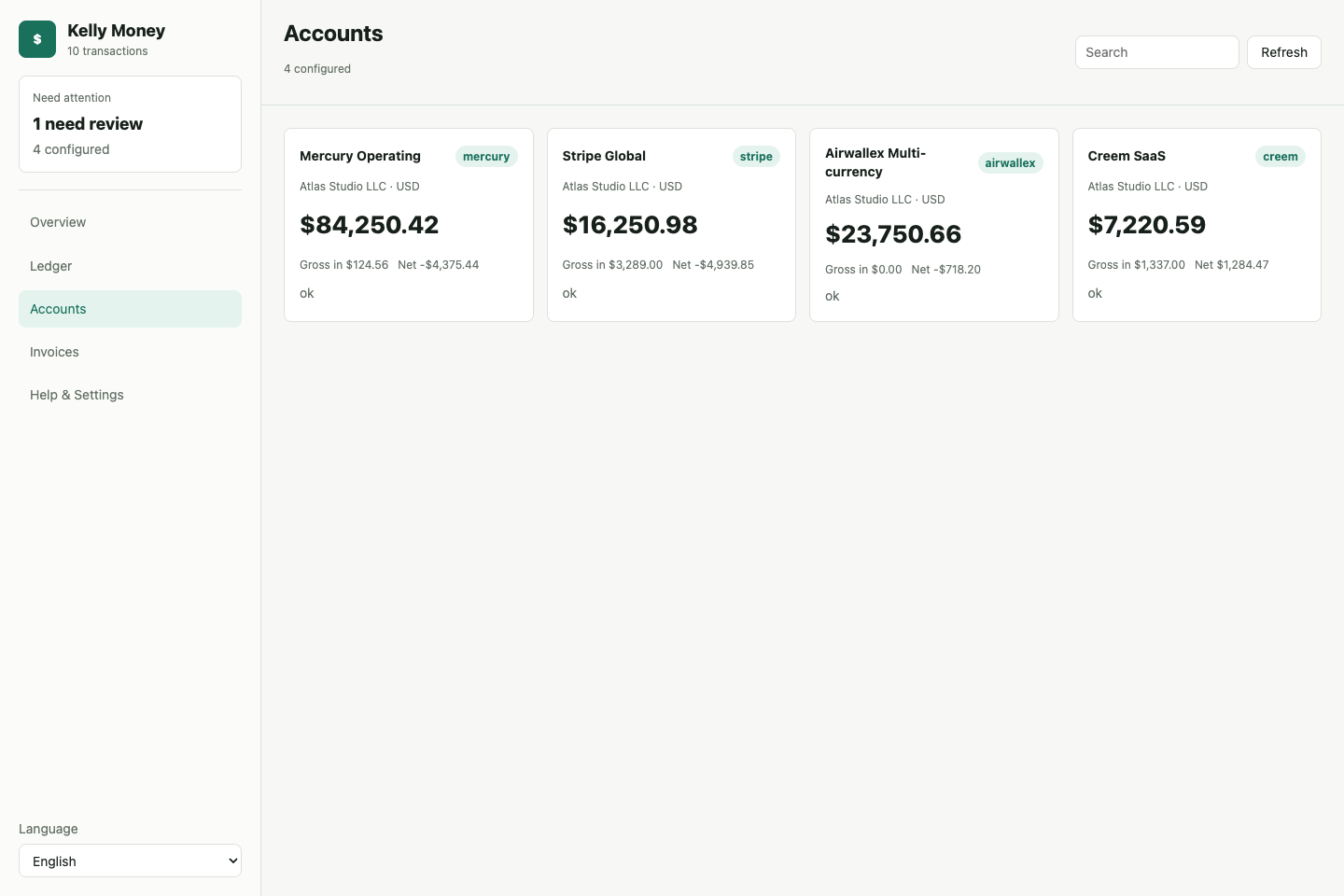The image size is (1344, 896).
Task: Click Gross in $3,289.00 text
Action: pyautogui.click(x=612, y=265)
